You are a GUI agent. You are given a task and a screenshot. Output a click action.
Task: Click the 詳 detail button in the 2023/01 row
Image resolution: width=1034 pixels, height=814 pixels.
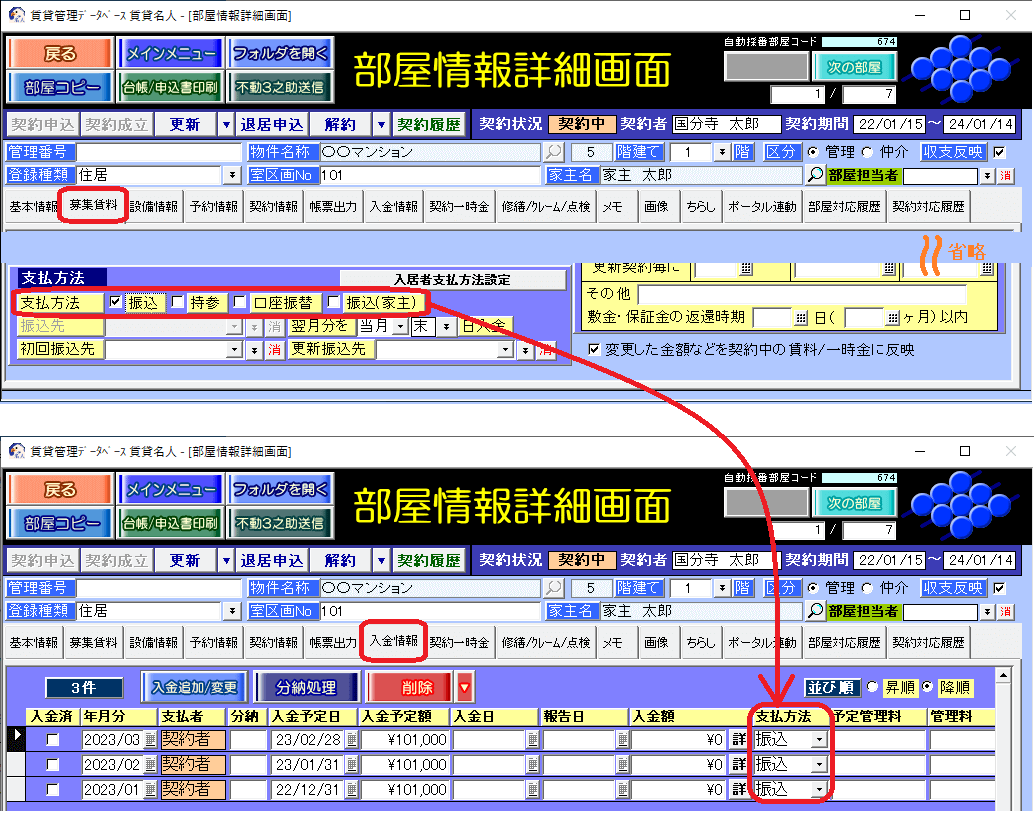739,790
